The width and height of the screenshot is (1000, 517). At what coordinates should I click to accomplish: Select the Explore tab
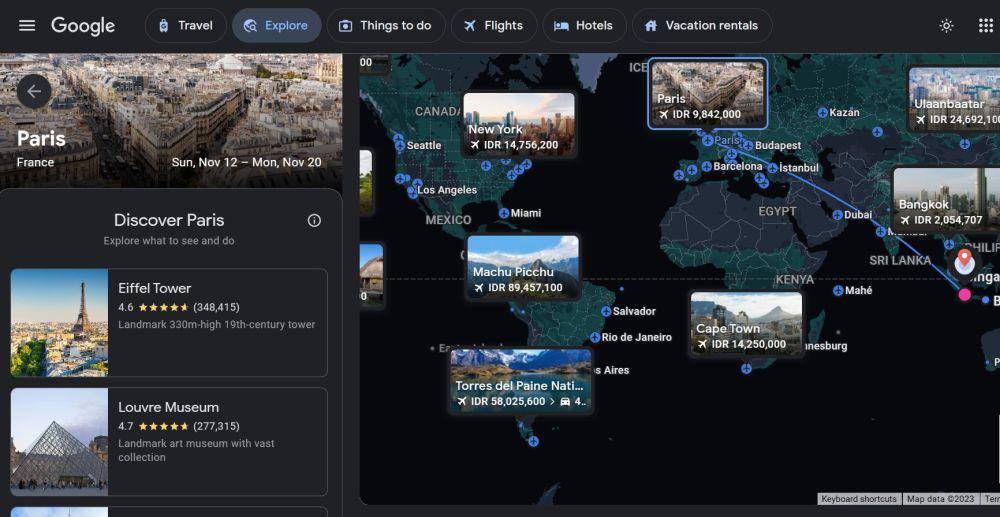(x=276, y=25)
